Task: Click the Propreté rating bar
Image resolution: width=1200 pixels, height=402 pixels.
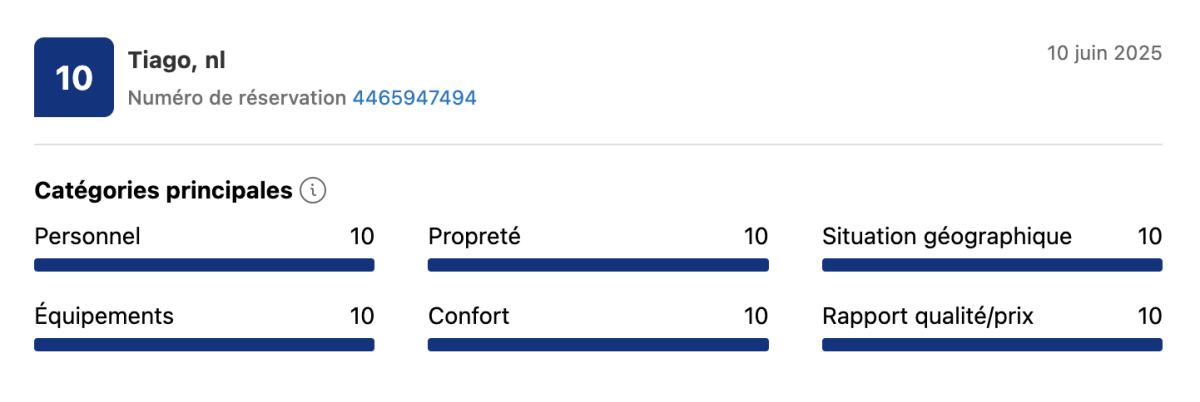Action: pyautogui.click(x=598, y=265)
